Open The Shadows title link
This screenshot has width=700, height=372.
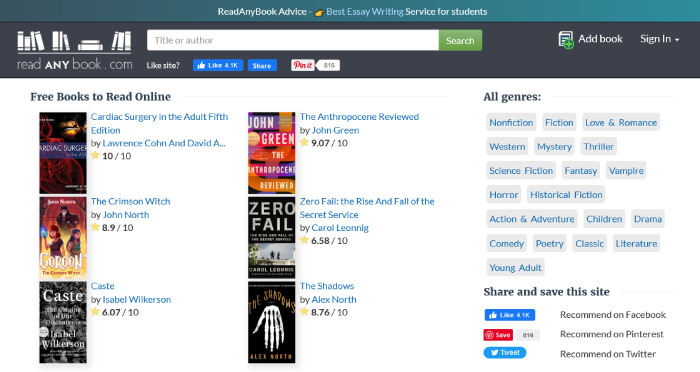(x=327, y=286)
